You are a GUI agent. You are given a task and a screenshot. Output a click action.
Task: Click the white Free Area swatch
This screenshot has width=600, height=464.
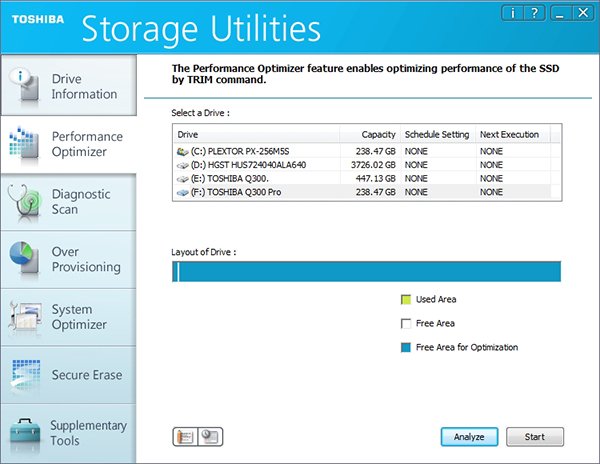pyautogui.click(x=406, y=324)
